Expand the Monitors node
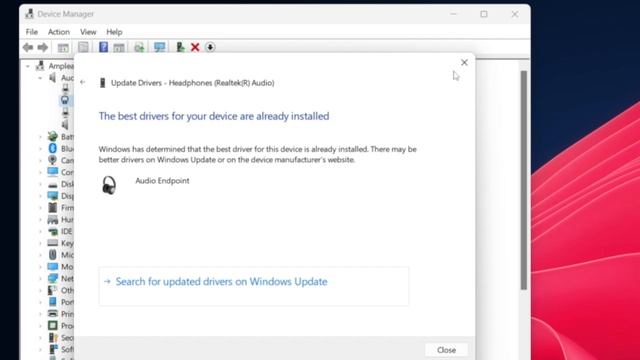640x360 pixels. [x=40, y=267]
